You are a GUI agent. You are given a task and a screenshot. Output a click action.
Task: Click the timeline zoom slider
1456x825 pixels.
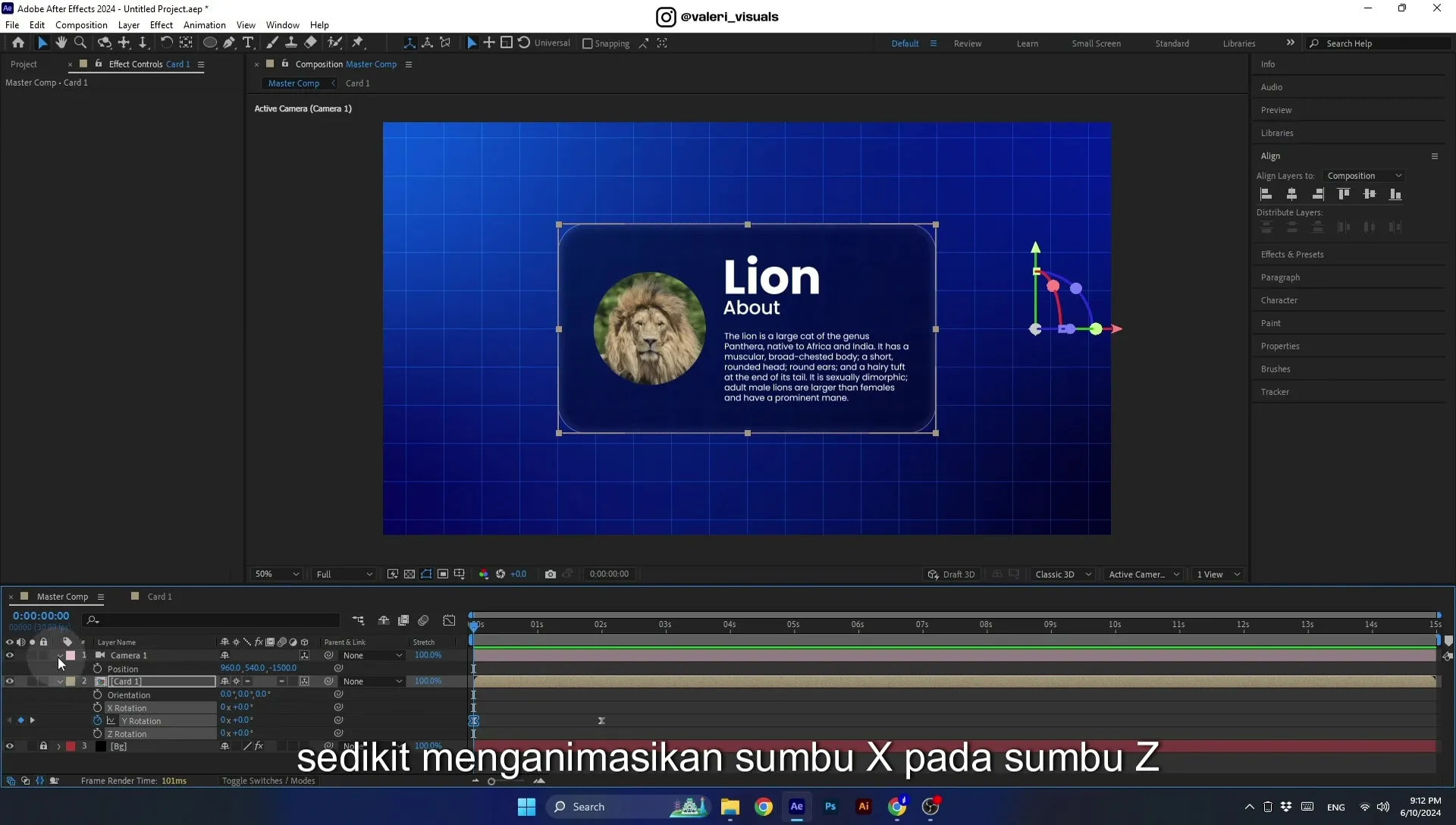[491, 781]
